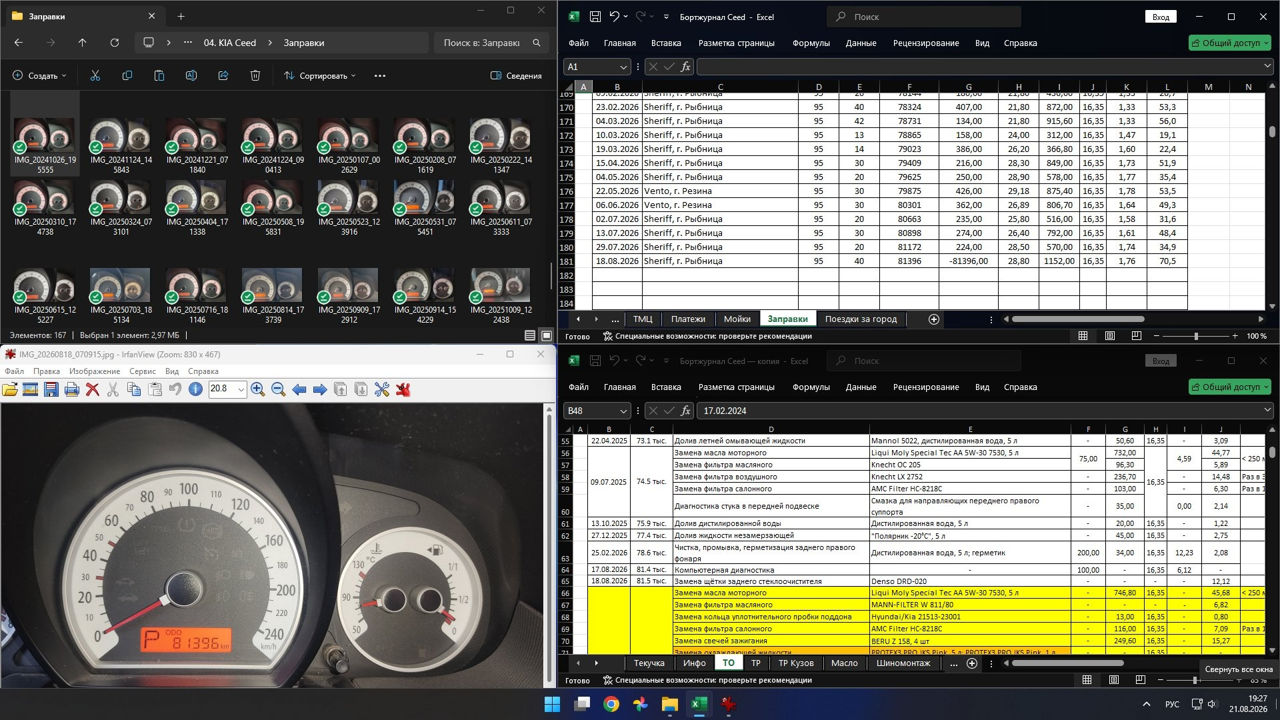This screenshot has width=1280, height=720.
Task: Go to next image in IrfanView
Action: click(320, 389)
